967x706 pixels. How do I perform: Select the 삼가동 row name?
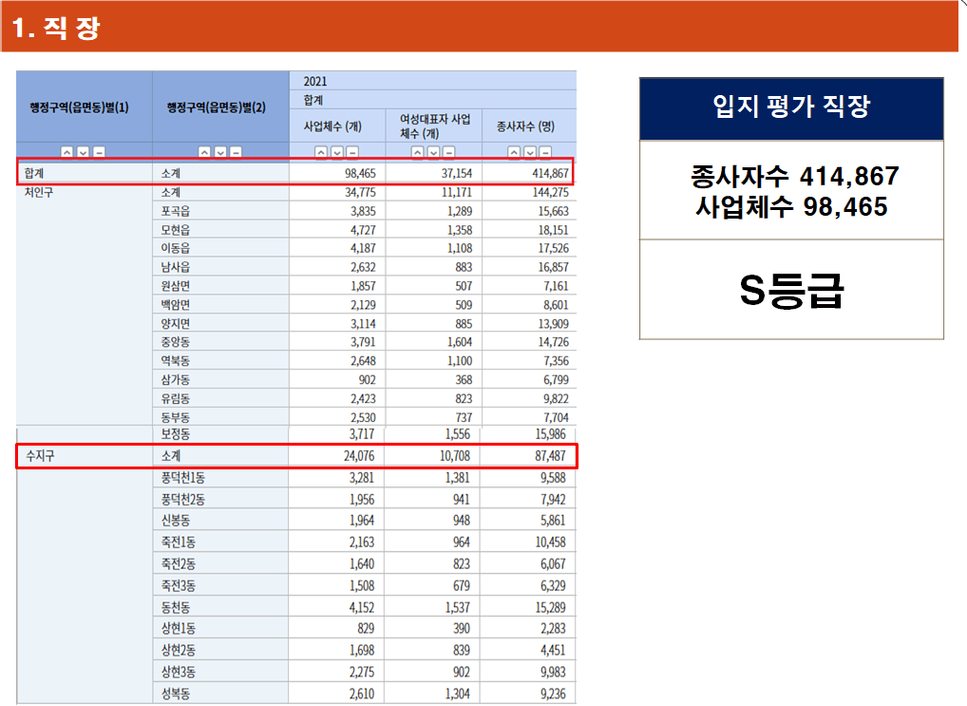coord(176,380)
